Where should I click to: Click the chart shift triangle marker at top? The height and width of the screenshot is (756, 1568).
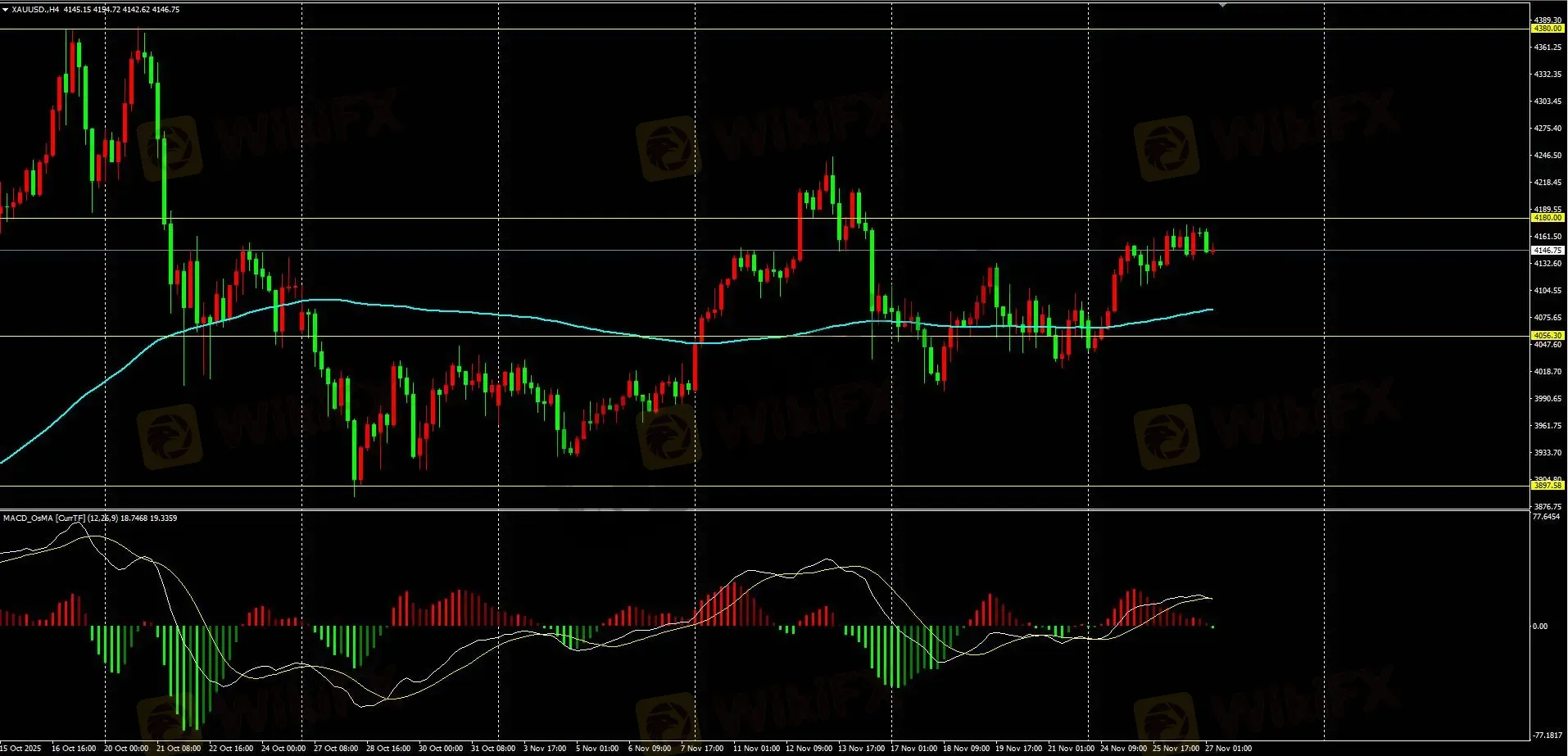(x=1222, y=5)
